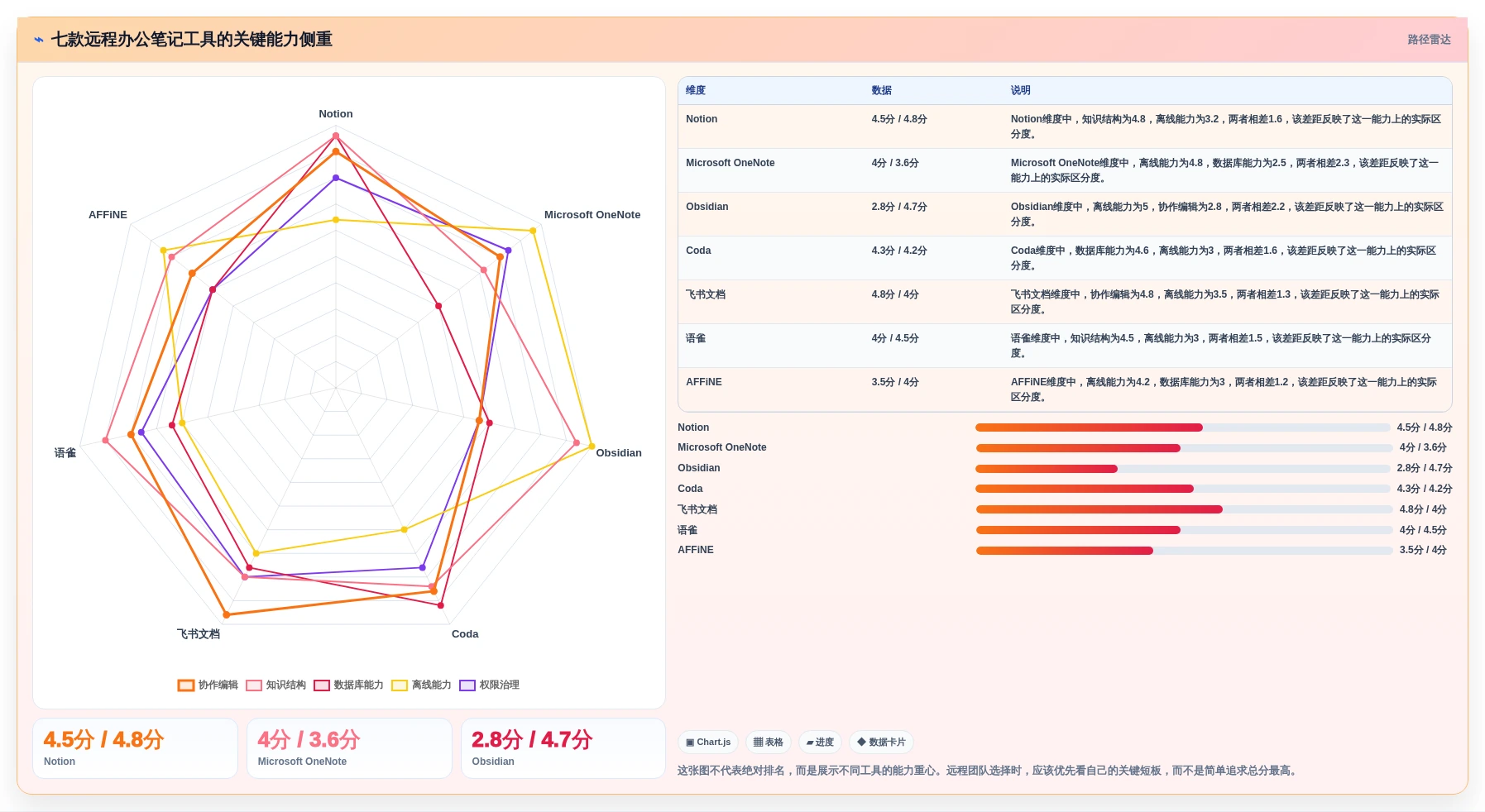Click the footnote beginning 这张图不代表绝对排名
The height and width of the screenshot is (812, 1485).
pos(989,771)
